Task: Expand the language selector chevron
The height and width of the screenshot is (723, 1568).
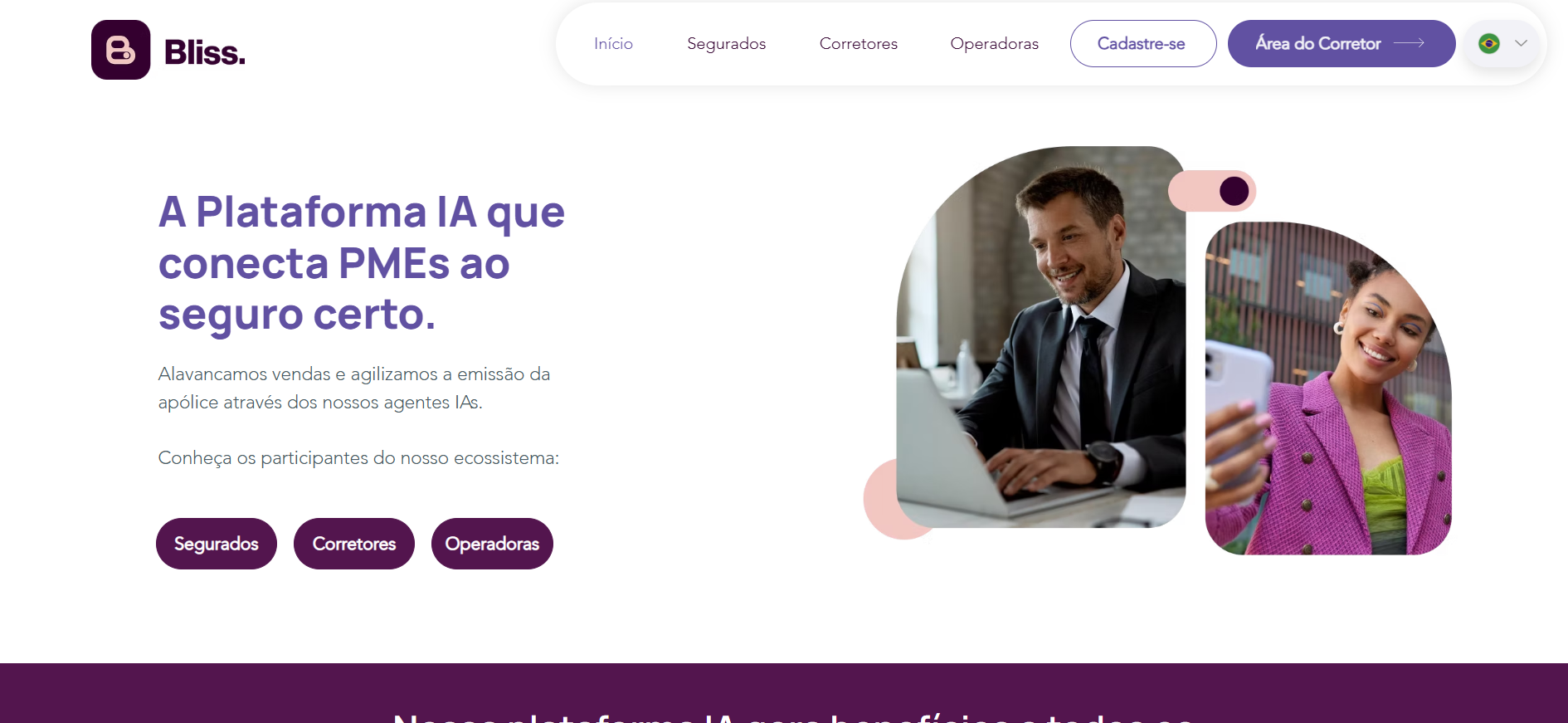Action: pos(1521,43)
